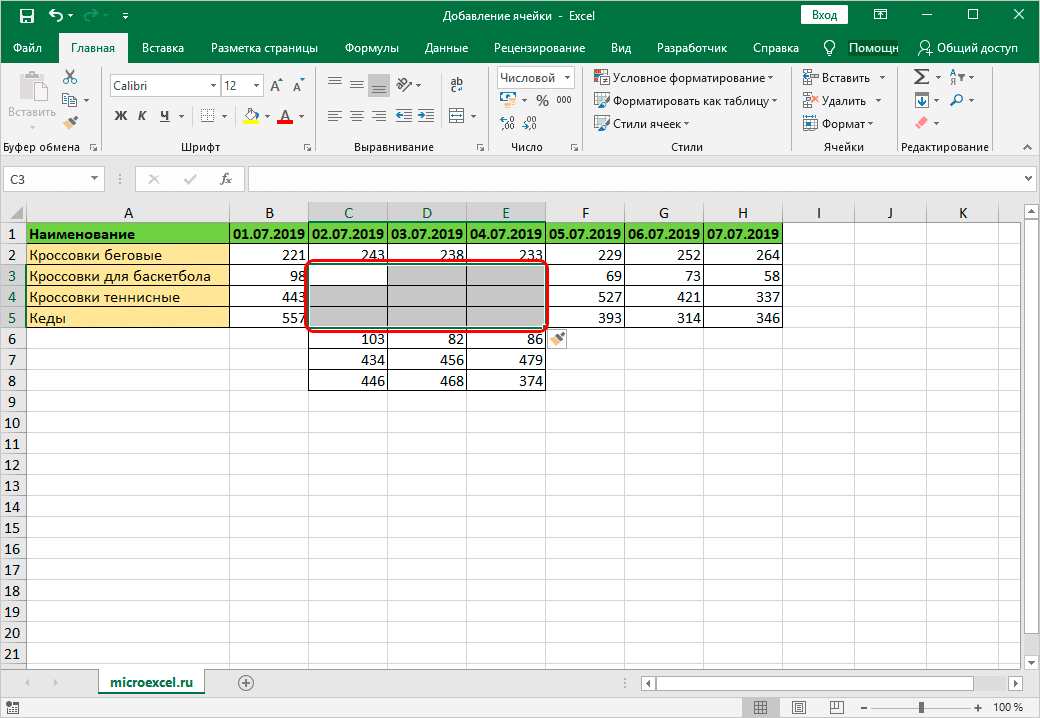The image size is (1040, 718).
Task: Click the Wrap Text icon
Action: (457, 85)
